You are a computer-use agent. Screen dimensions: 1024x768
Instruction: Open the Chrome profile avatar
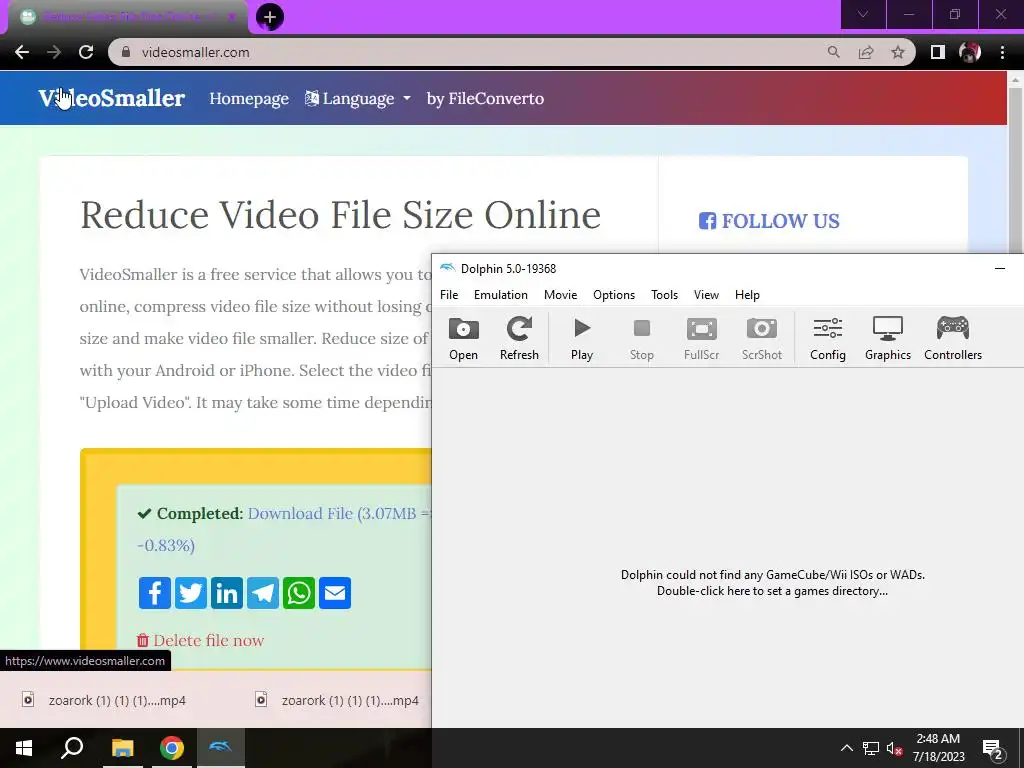click(970, 52)
